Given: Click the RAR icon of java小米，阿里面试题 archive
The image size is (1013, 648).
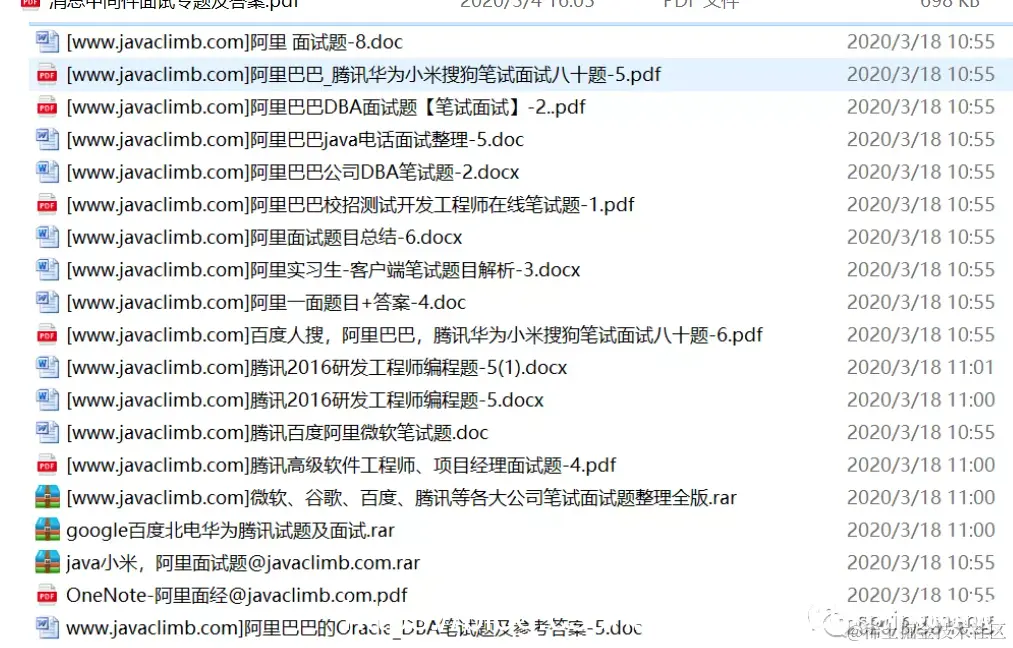Looking at the screenshot, I should pos(47,563).
